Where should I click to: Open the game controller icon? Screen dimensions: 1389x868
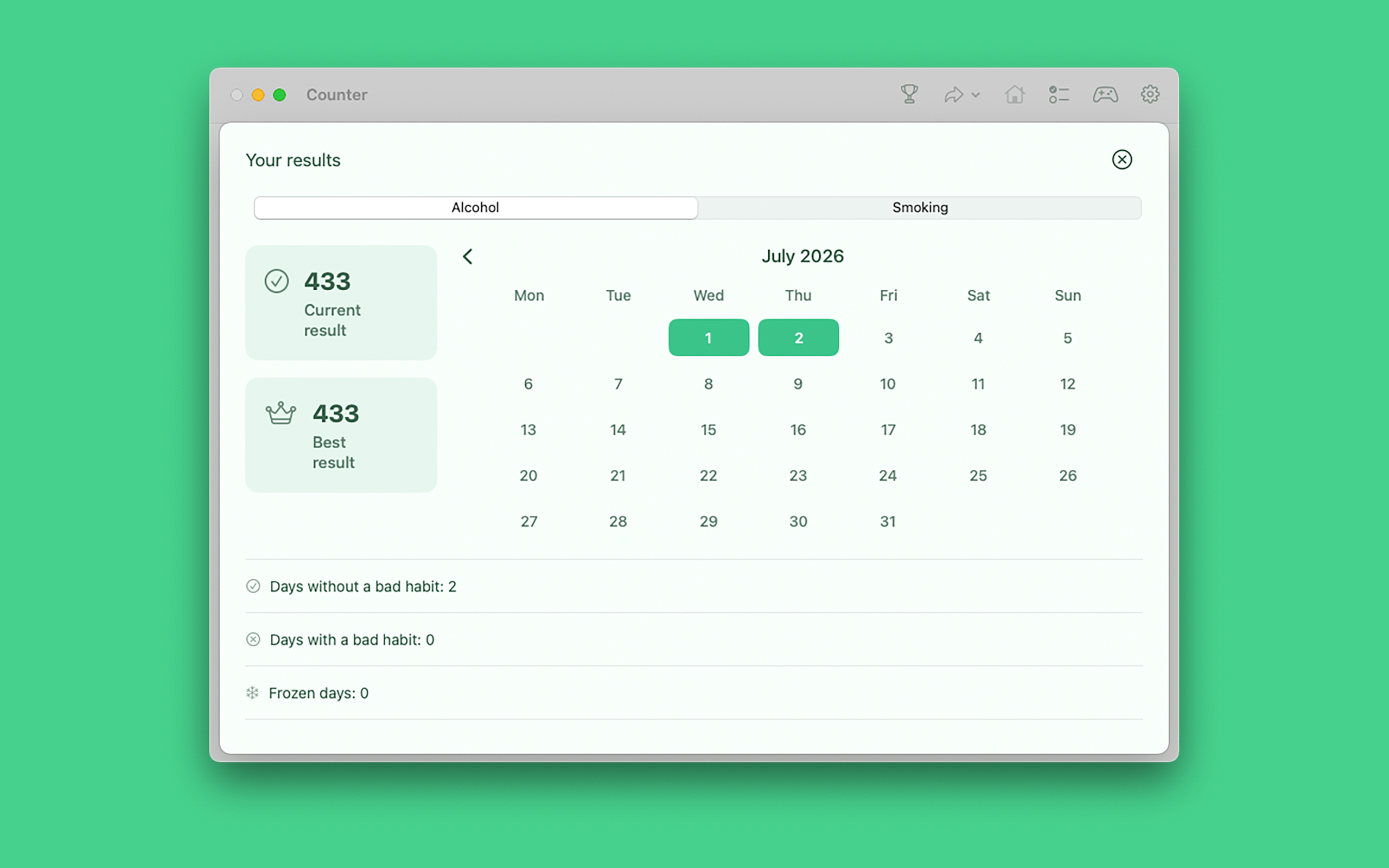(x=1105, y=95)
